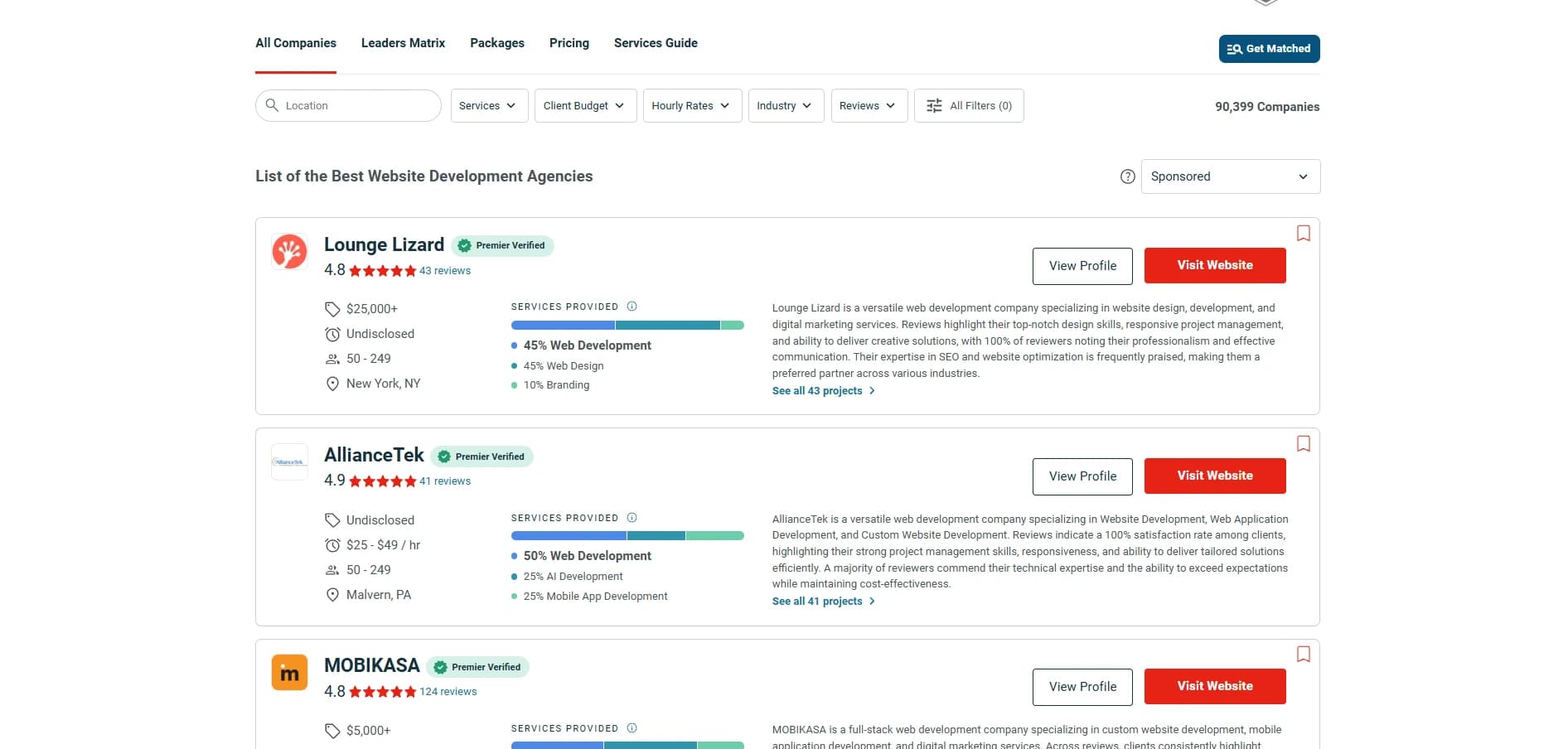Select 45% Web Design service entry

564,366
